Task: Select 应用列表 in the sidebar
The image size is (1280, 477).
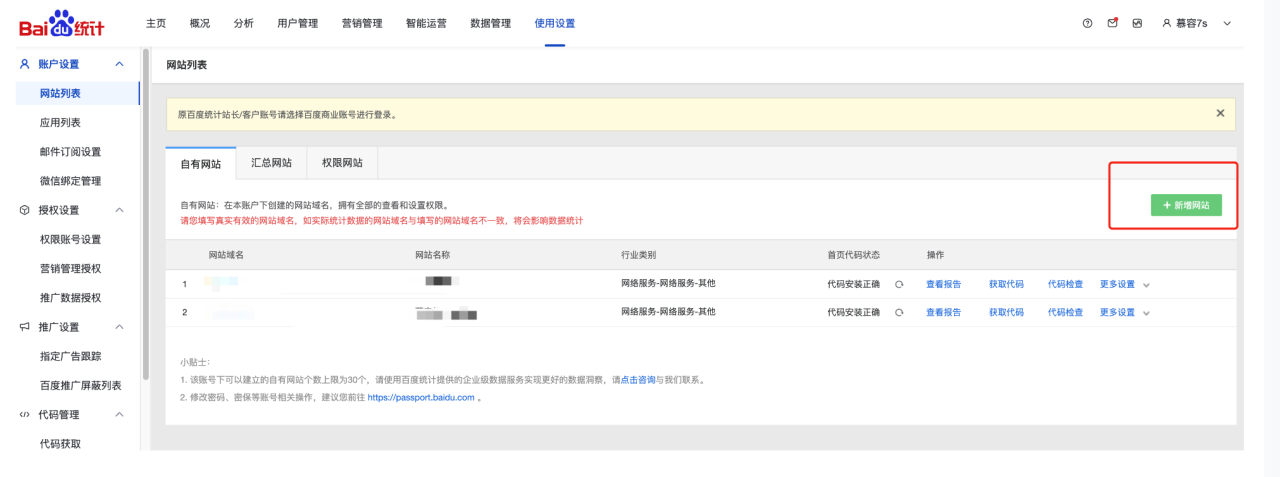Action: (x=60, y=122)
